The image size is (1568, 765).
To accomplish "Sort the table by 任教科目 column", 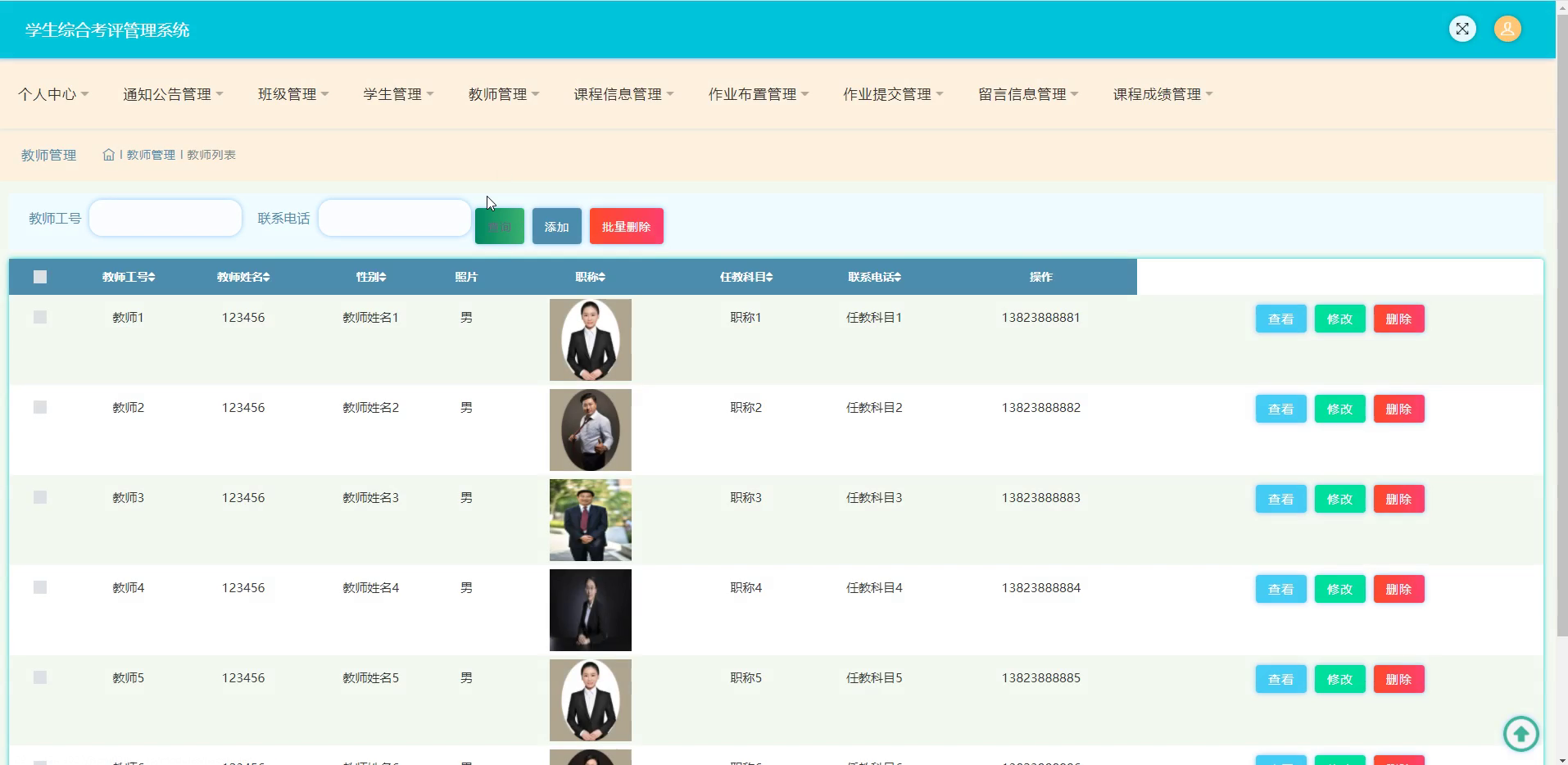I will [746, 277].
